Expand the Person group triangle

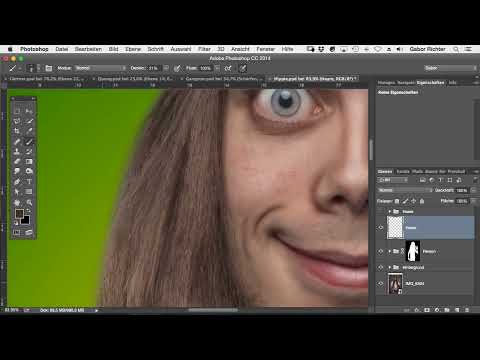pos(389,251)
